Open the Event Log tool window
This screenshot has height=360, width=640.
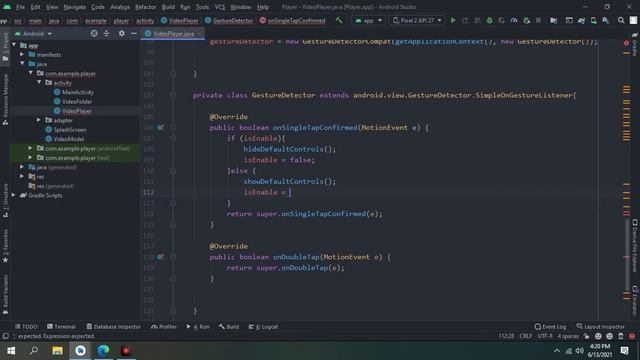[550, 327]
